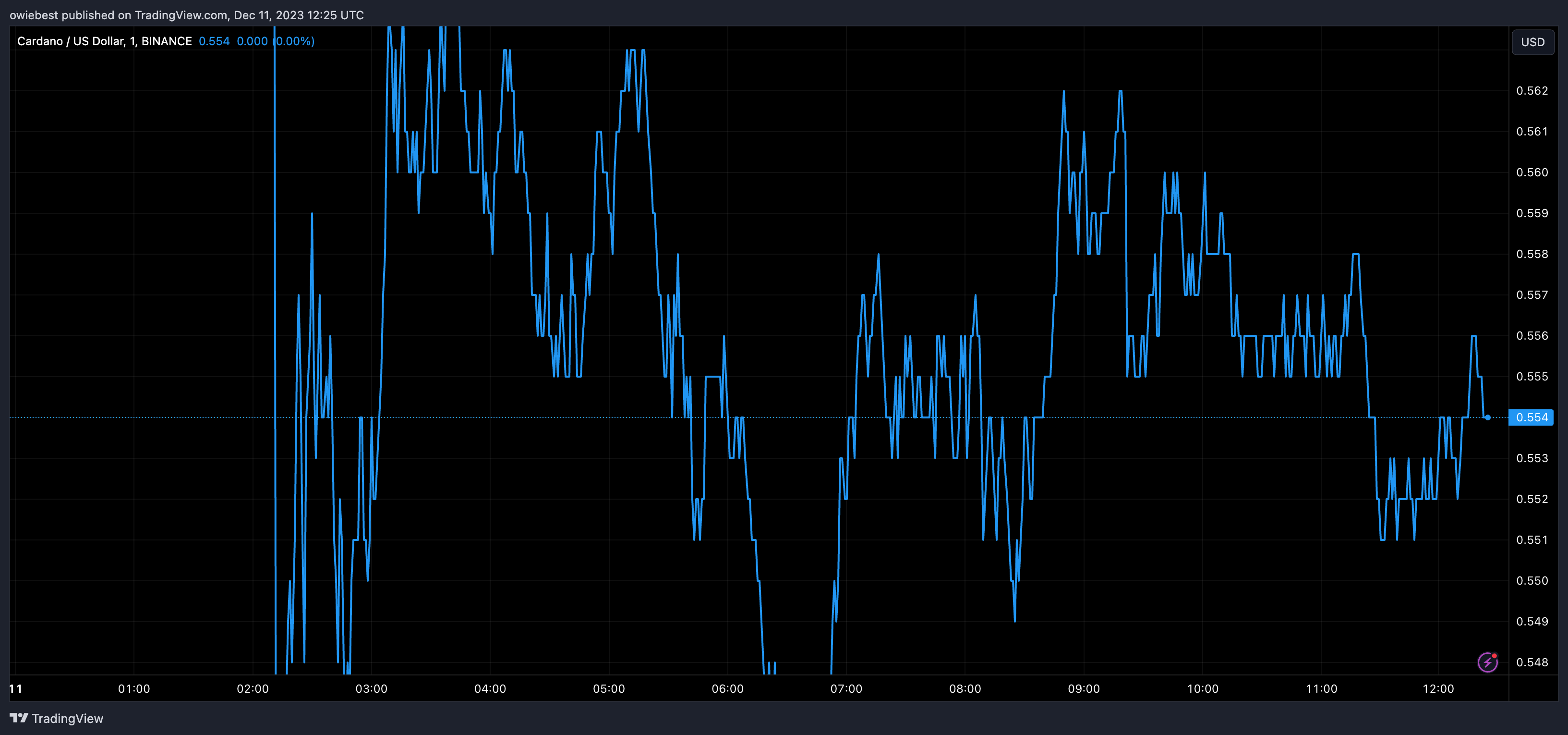Click the 09:00 time axis label
Image resolution: width=1568 pixels, height=735 pixels.
[1084, 689]
